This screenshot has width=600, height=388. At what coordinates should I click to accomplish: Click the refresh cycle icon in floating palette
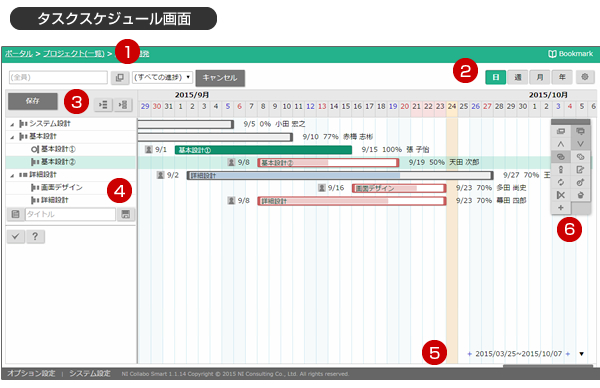click(561, 182)
